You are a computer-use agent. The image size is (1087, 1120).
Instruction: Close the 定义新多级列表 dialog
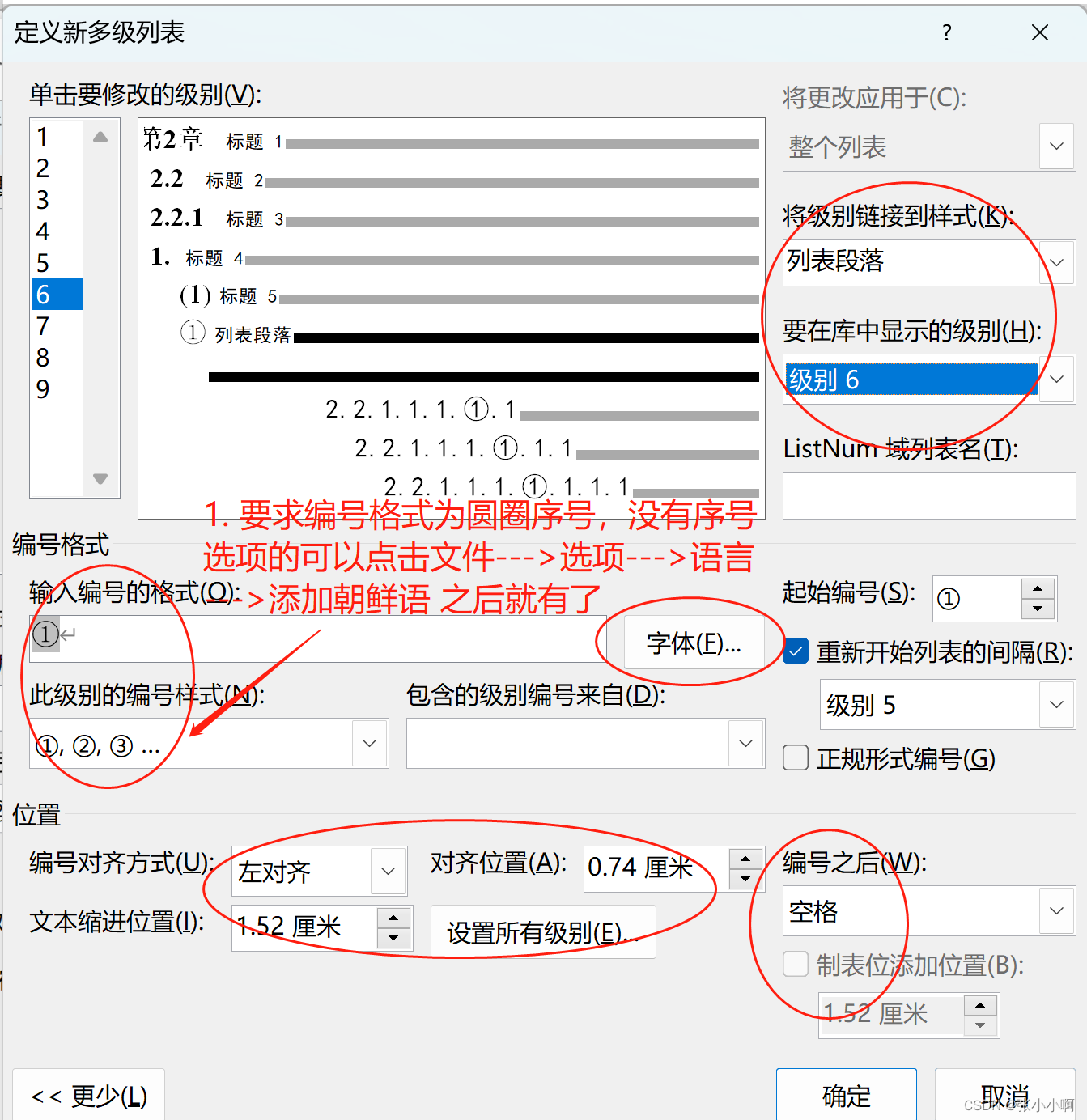[1040, 32]
